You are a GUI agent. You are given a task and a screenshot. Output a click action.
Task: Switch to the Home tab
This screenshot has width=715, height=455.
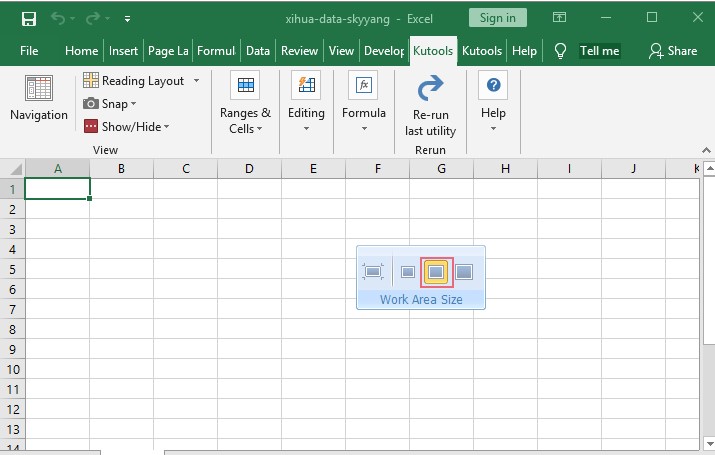coord(81,51)
